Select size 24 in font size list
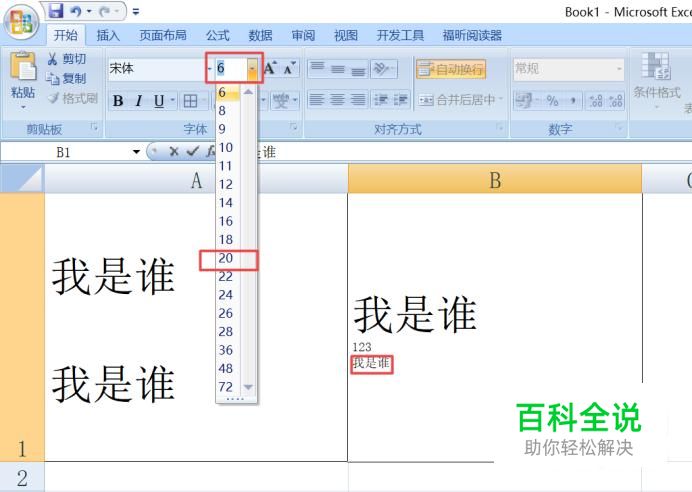This screenshot has height=492, width=692. point(226,295)
